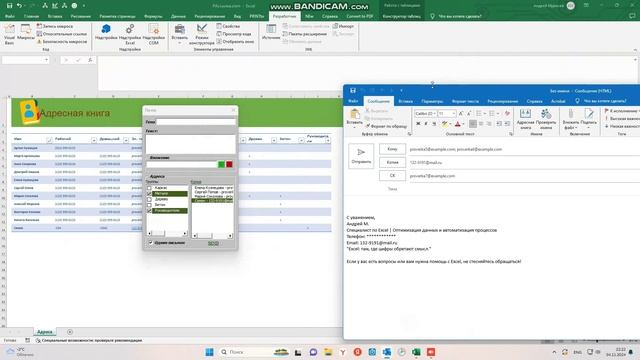
Task: Undo the last action in Excel
Action: coord(19,6)
